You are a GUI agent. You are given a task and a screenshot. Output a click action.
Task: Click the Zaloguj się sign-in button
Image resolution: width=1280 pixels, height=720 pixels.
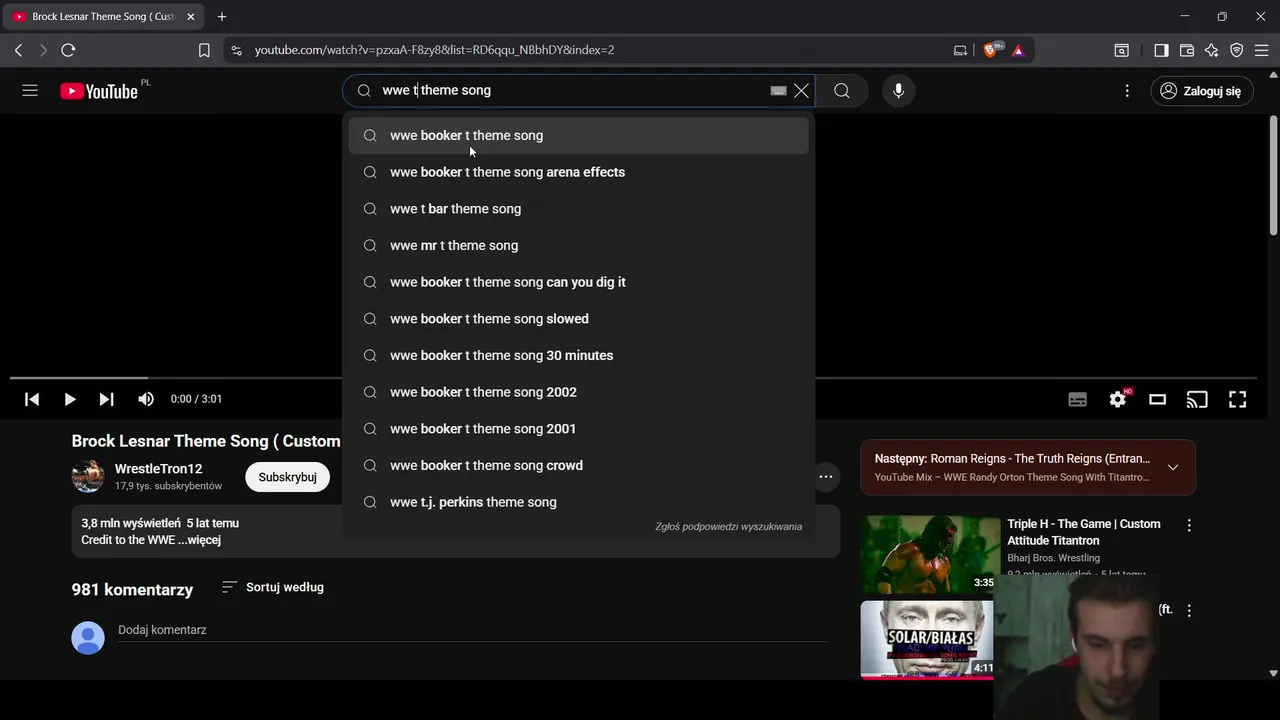(x=1200, y=90)
